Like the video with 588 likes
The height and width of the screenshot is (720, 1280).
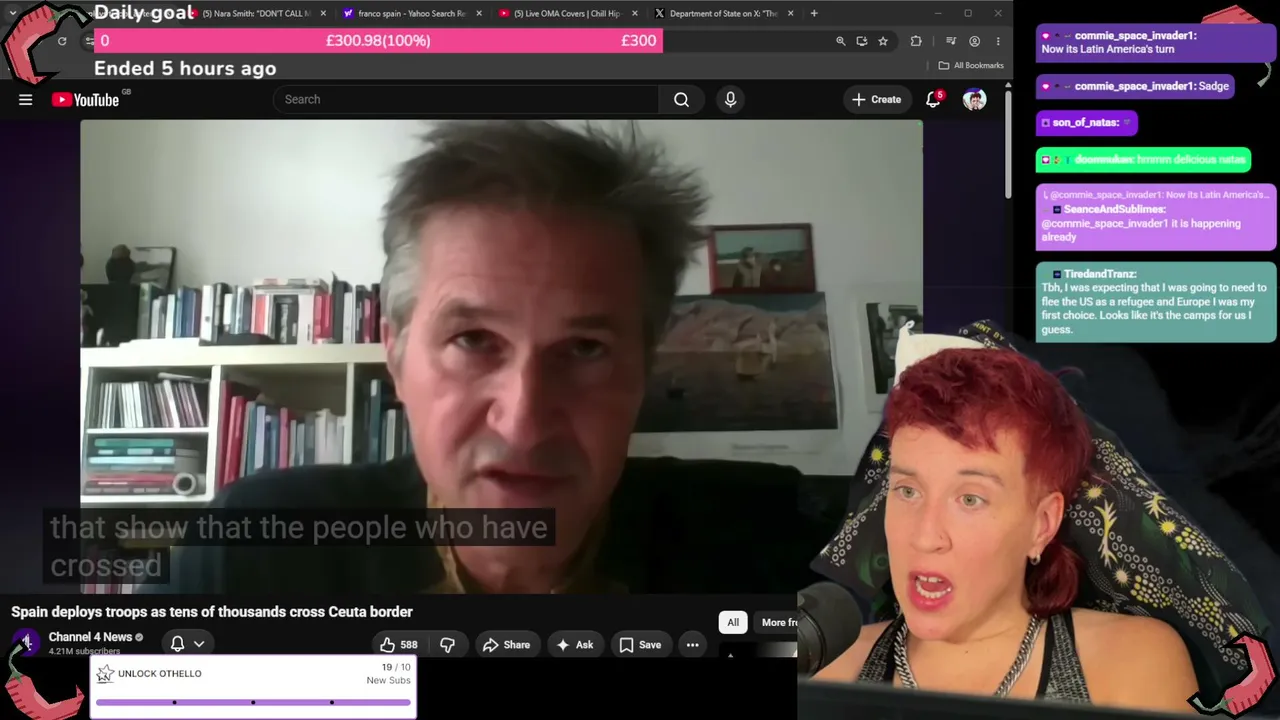[398, 645]
